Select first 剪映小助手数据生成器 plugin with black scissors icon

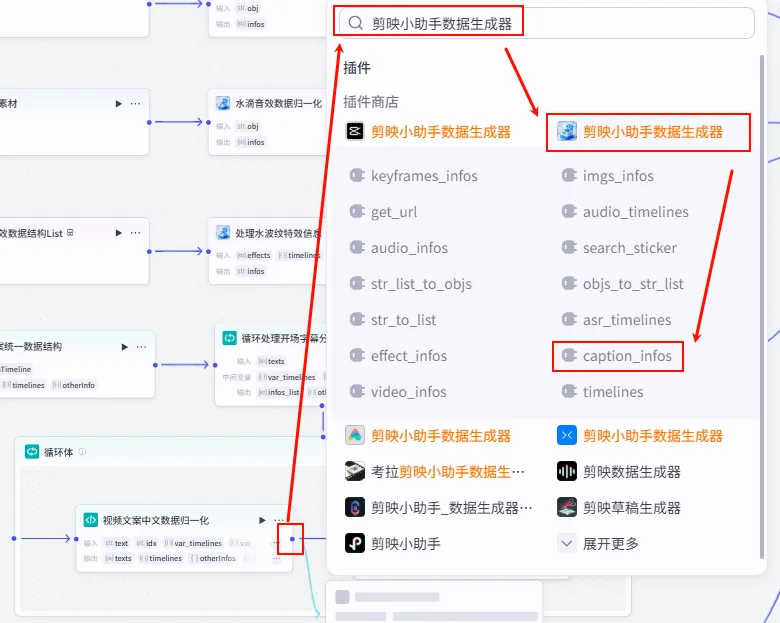pyautogui.click(x=428, y=132)
